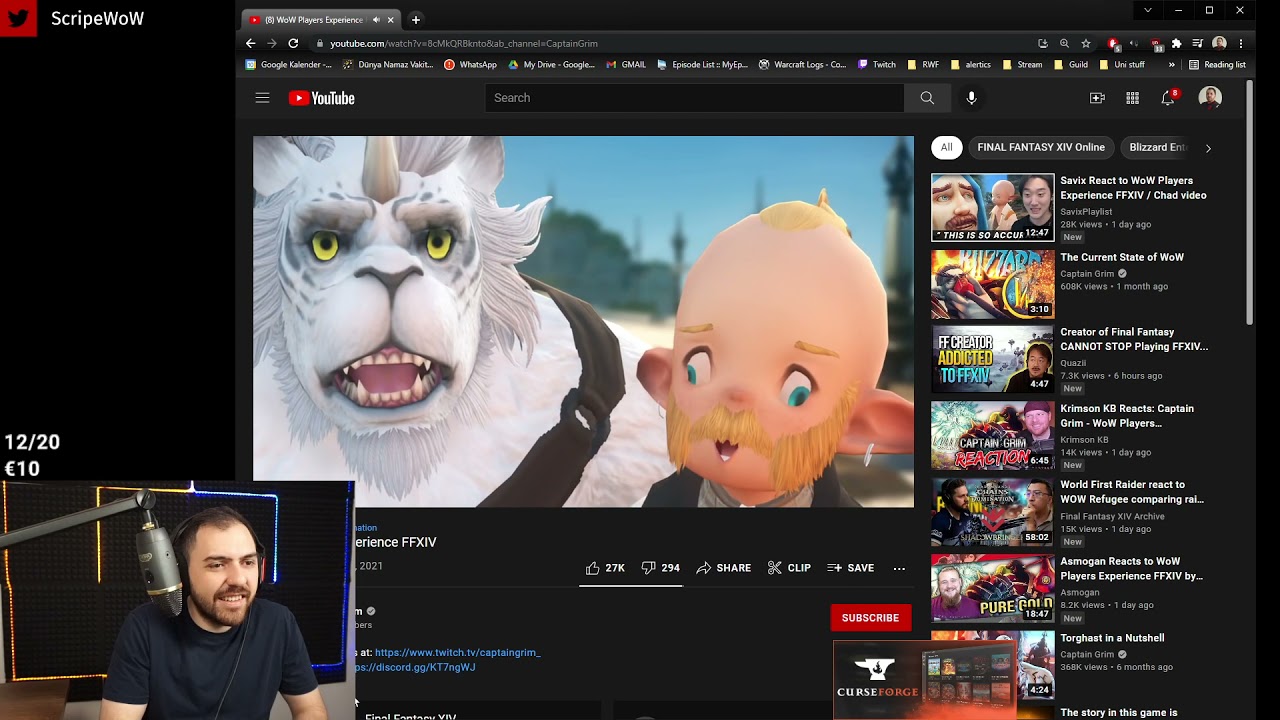Start voice search with the microphone

pyautogui.click(x=971, y=98)
